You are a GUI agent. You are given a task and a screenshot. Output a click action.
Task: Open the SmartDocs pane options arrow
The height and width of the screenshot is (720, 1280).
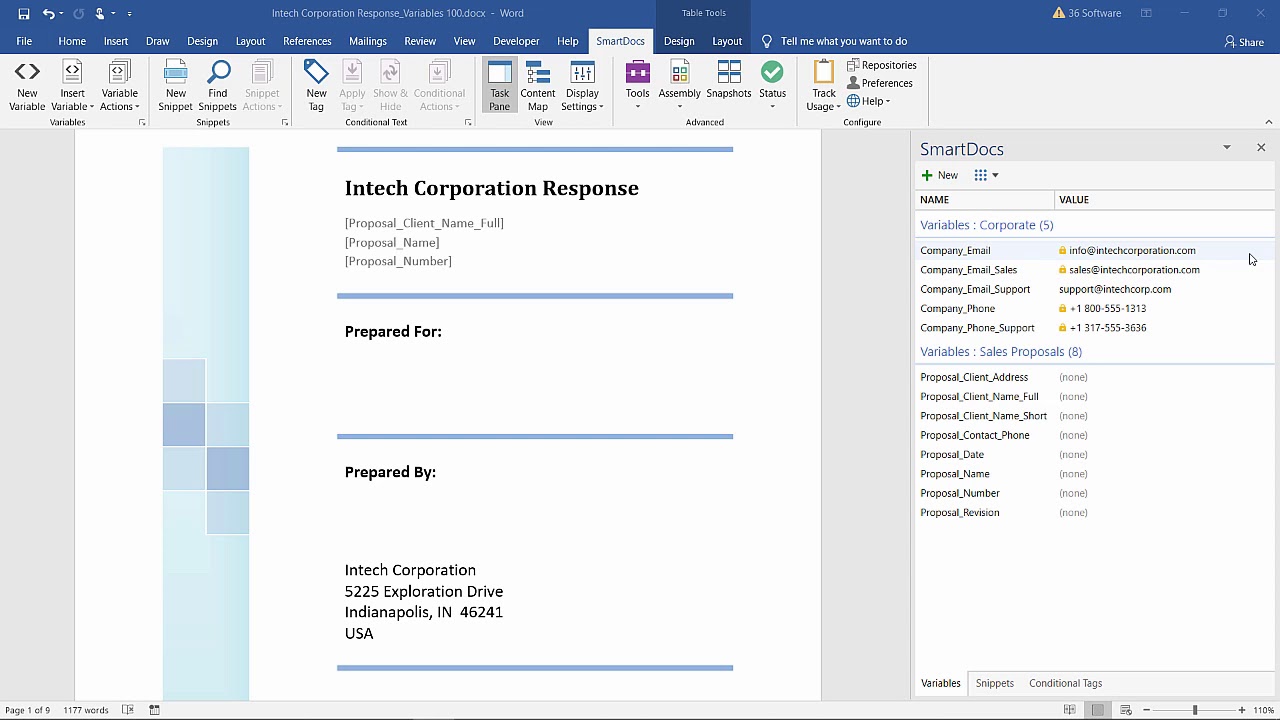pyautogui.click(x=1227, y=148)
